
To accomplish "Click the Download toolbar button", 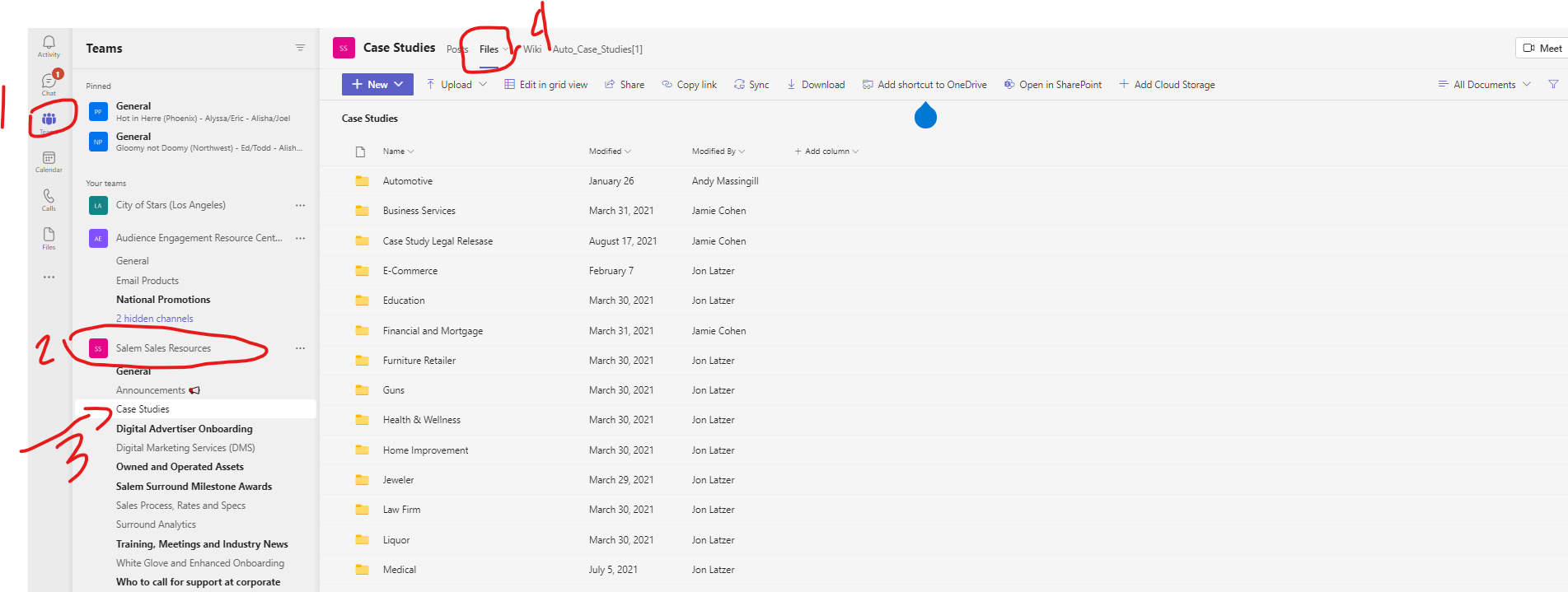I will [816, 84].
